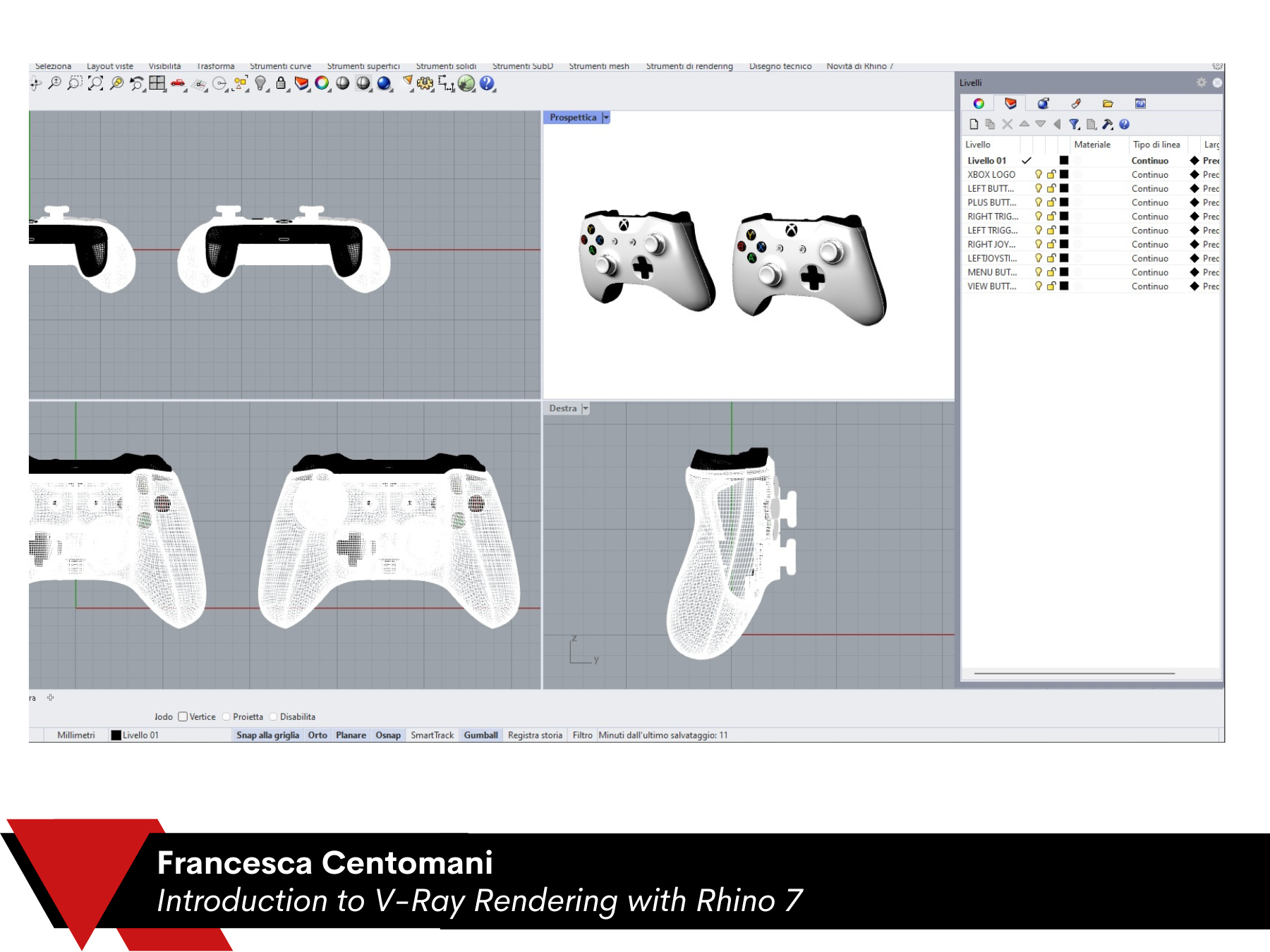Click the Millimetri units field
Image resolution: width=1270 pixels, height=952 pixels.
tap(76, 735)
